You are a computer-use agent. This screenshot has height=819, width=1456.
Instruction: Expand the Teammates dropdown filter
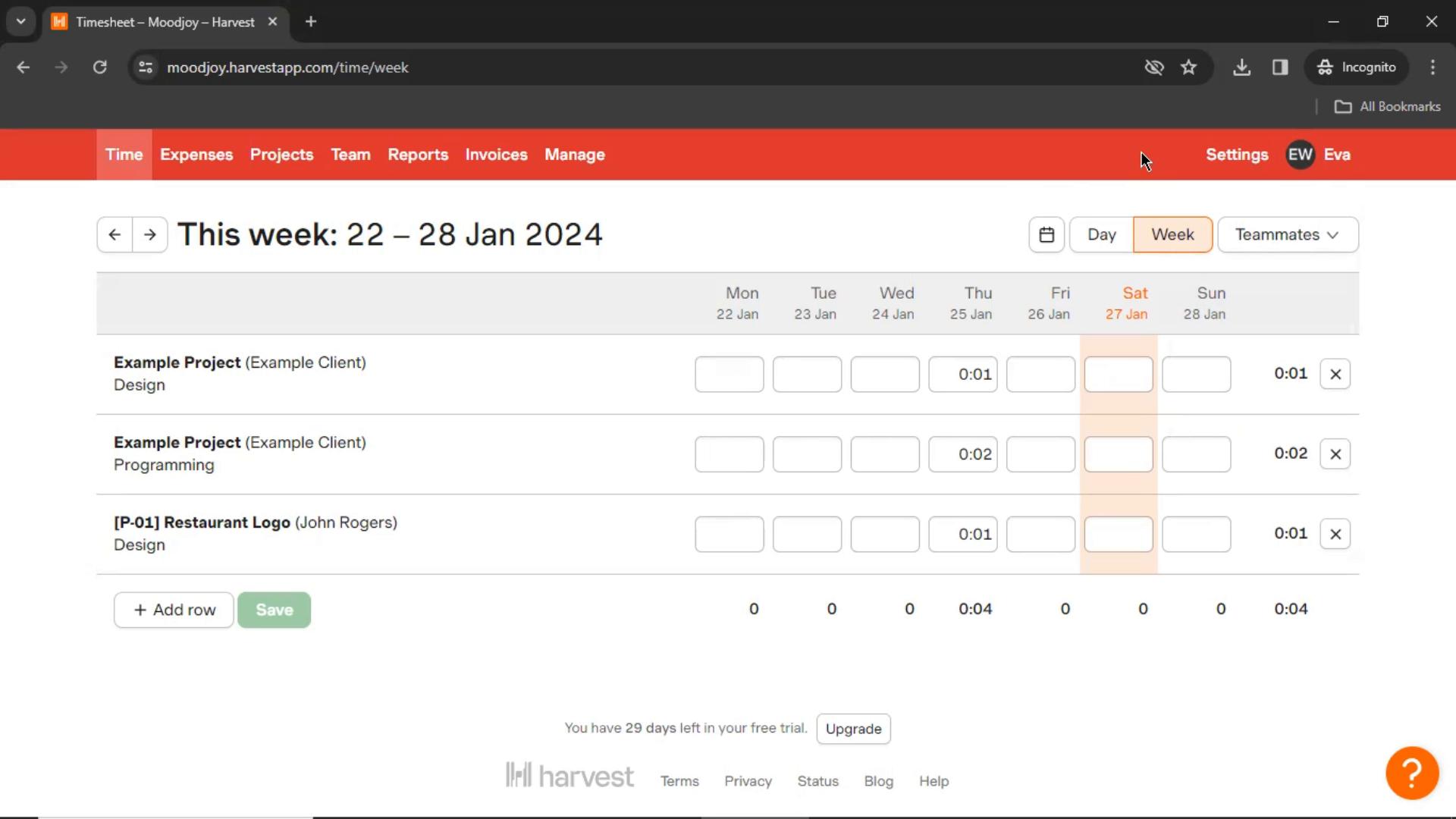point(1287,233)
